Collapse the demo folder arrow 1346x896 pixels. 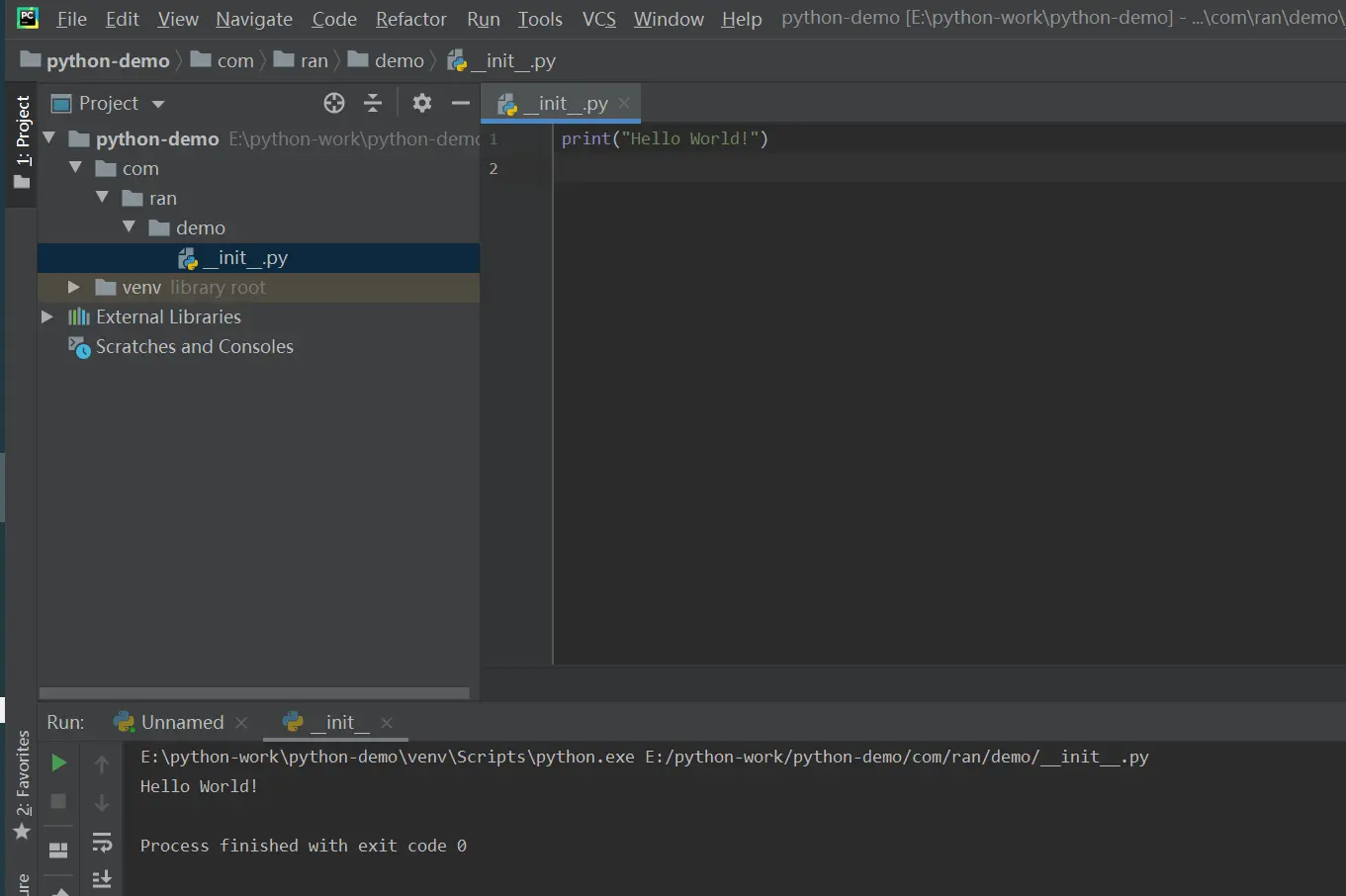click(x=129, y=227)
